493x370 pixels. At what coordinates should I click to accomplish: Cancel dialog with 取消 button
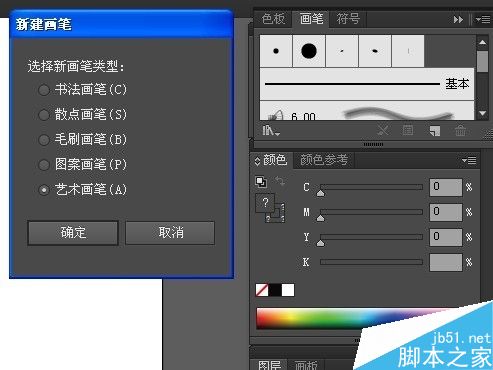[170, 233]
